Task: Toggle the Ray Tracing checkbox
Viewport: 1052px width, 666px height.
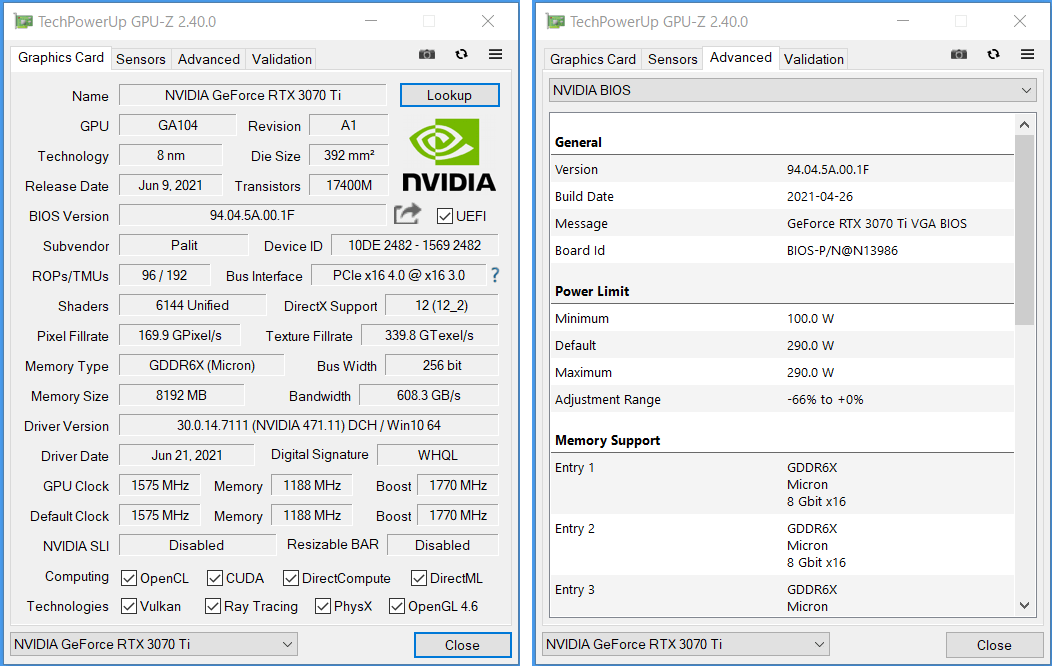Action: click(x=213, y=606)
